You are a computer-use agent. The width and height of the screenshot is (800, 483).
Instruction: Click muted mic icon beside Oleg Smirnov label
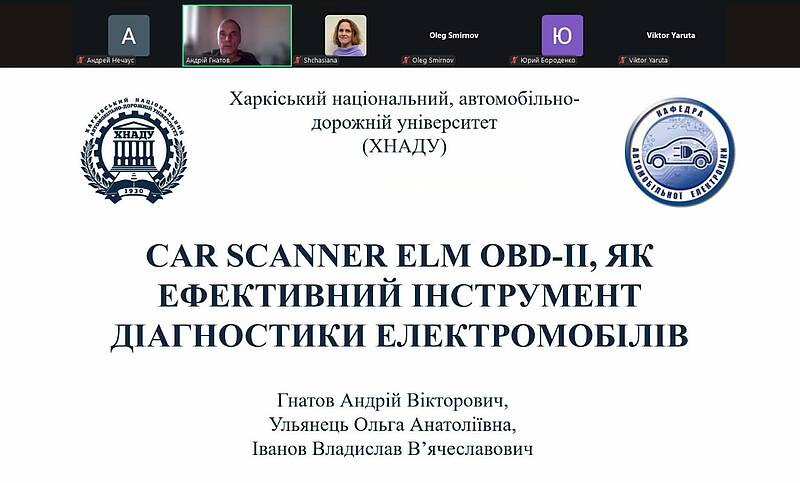[x=406, y=61]
